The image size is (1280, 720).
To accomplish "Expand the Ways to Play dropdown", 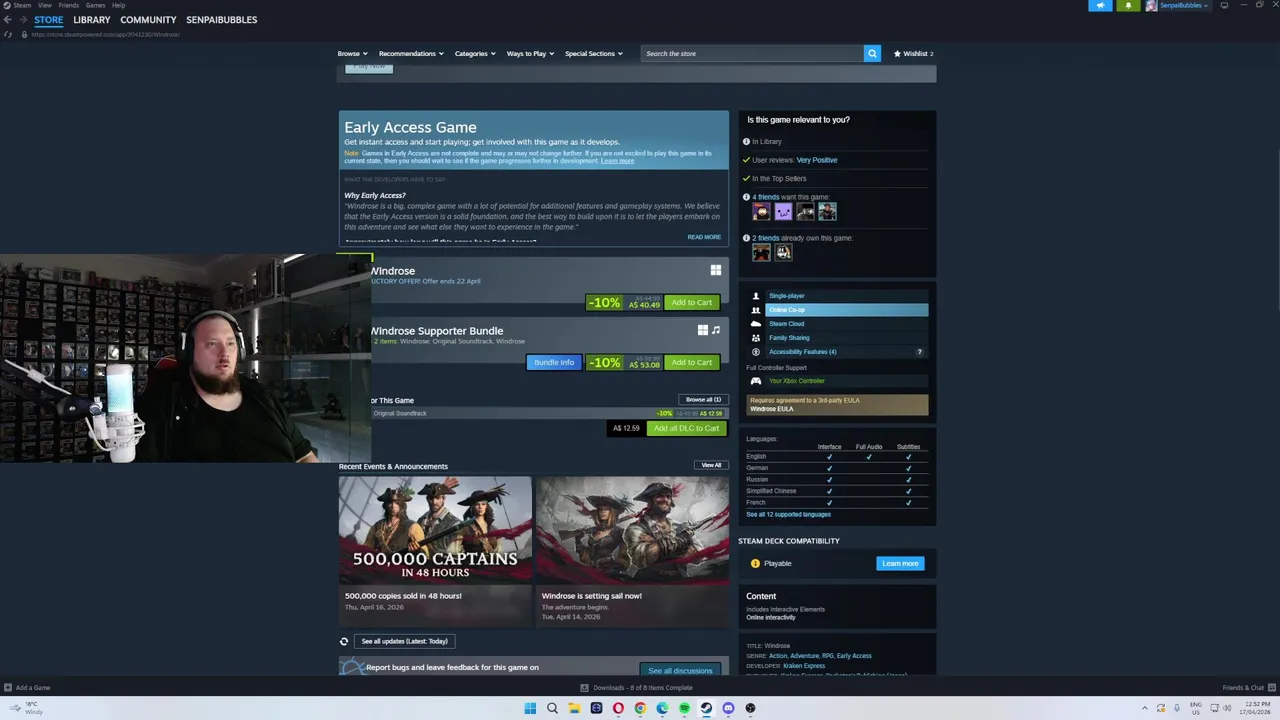I will [x=530, y=53].
